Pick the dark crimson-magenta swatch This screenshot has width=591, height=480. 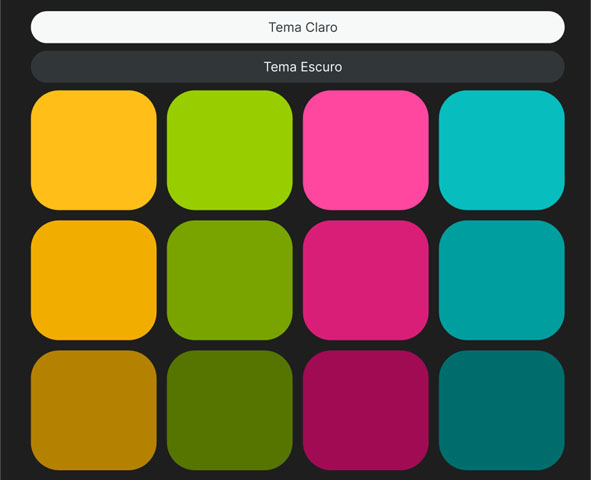click(x=366, y=410)
